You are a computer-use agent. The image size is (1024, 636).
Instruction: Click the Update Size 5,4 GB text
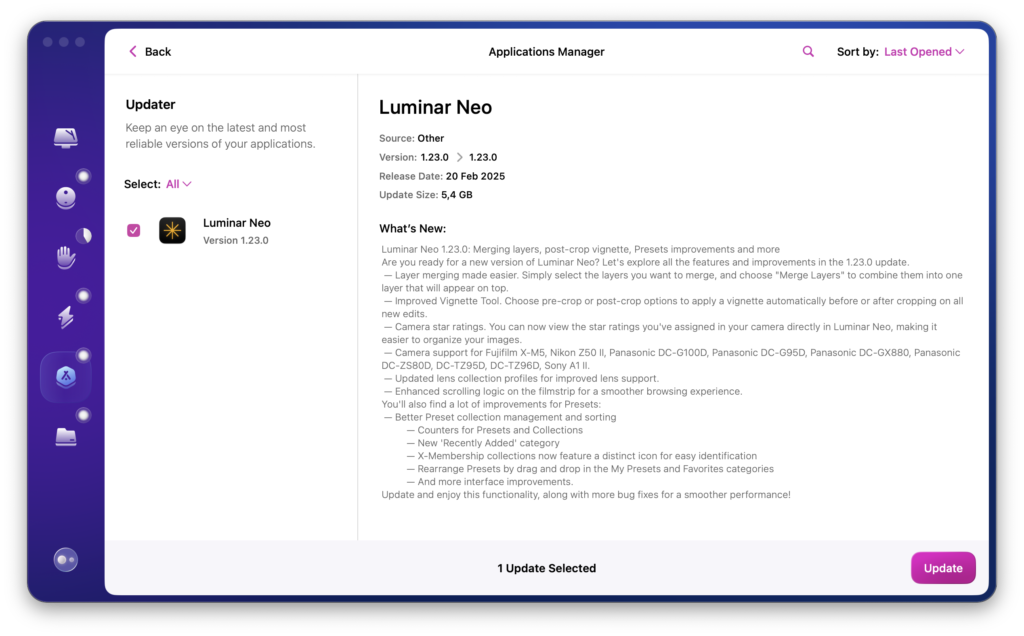pyautogui.click(x=426, y=195)
